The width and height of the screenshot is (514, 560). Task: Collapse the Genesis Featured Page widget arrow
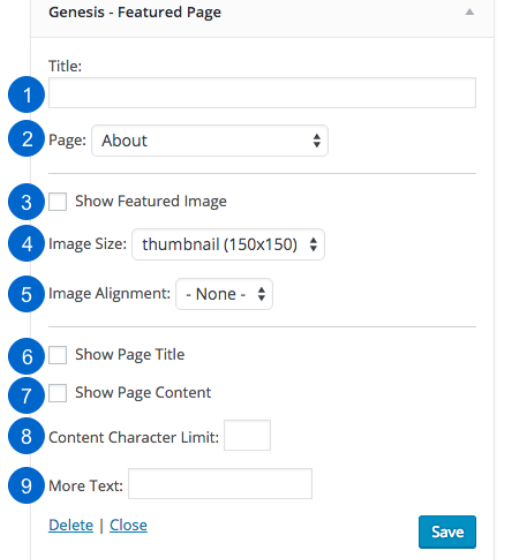[469, 12]
